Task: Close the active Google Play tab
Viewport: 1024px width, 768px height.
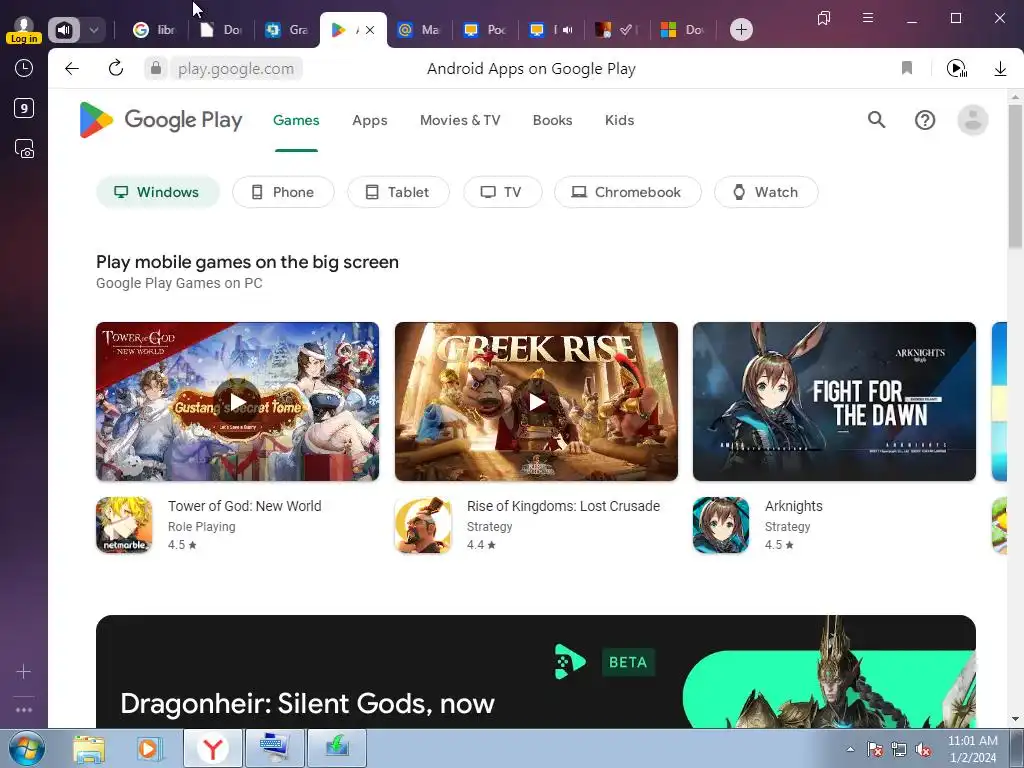Action: click(370, 30)
